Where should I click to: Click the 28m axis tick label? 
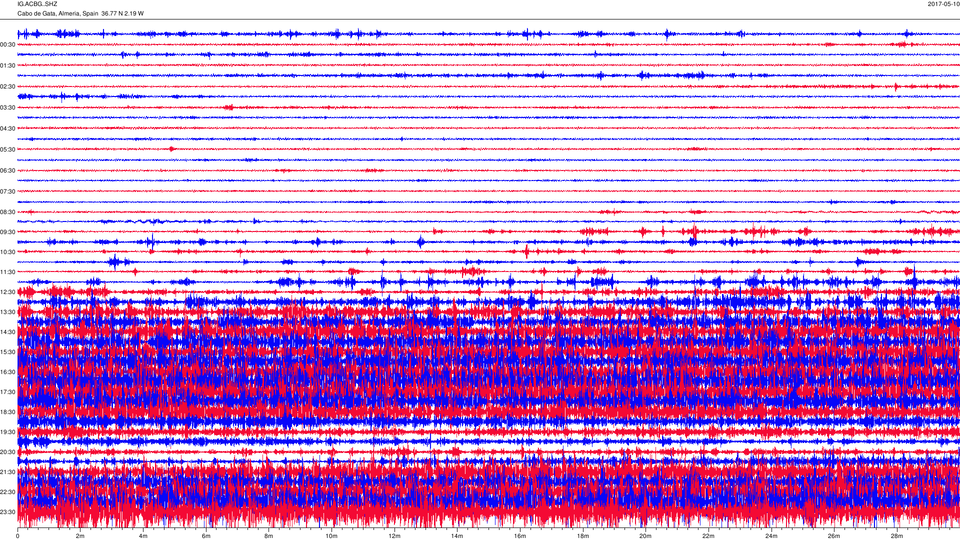(x=896, y=536)
